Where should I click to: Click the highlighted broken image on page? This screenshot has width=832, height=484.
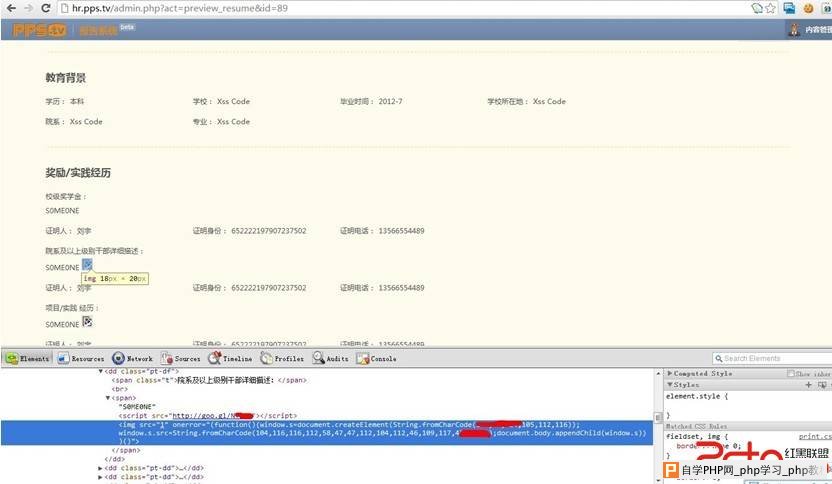(x=88, y=264)
